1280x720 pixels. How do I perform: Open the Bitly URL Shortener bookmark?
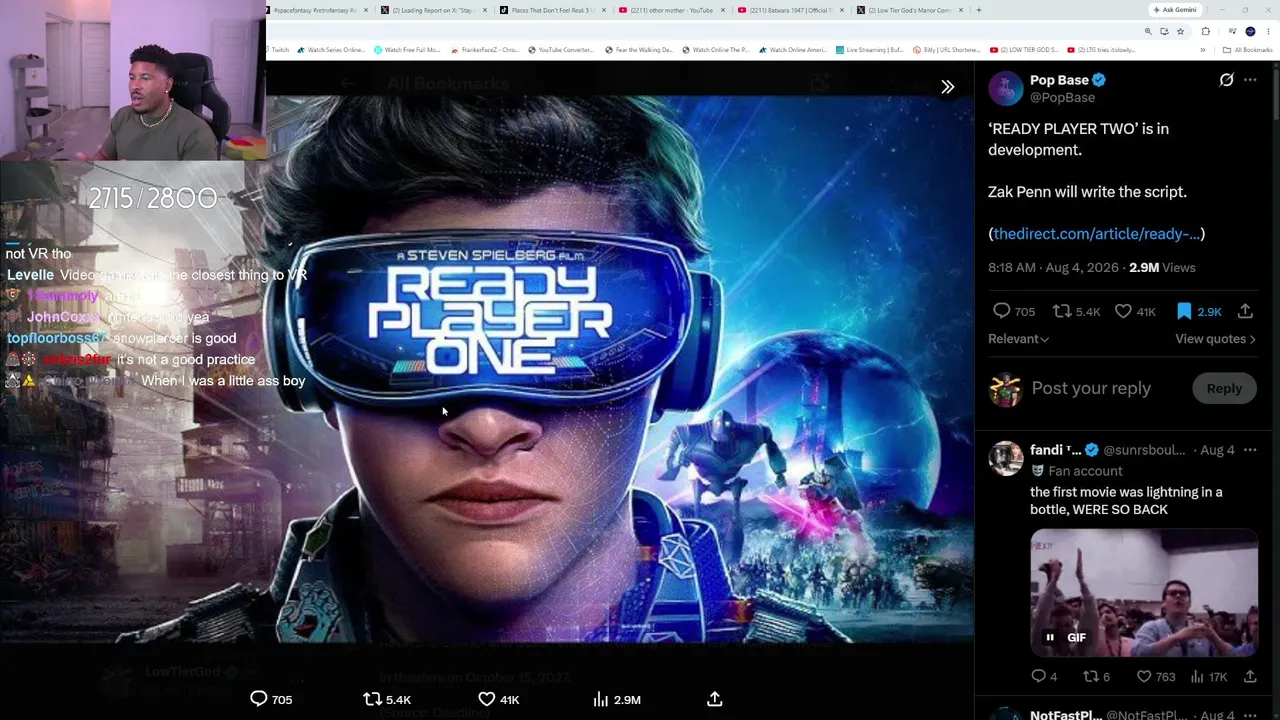point(947,50)
